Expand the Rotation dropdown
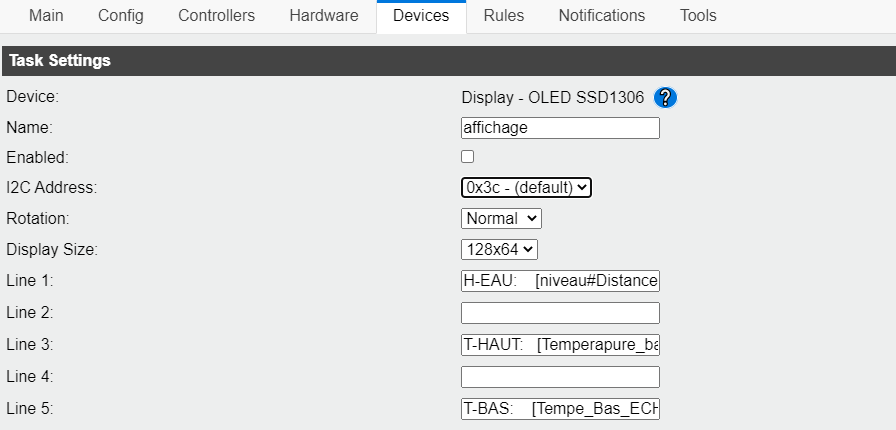This screenshot has width=896, height=430. coord(501,218)
